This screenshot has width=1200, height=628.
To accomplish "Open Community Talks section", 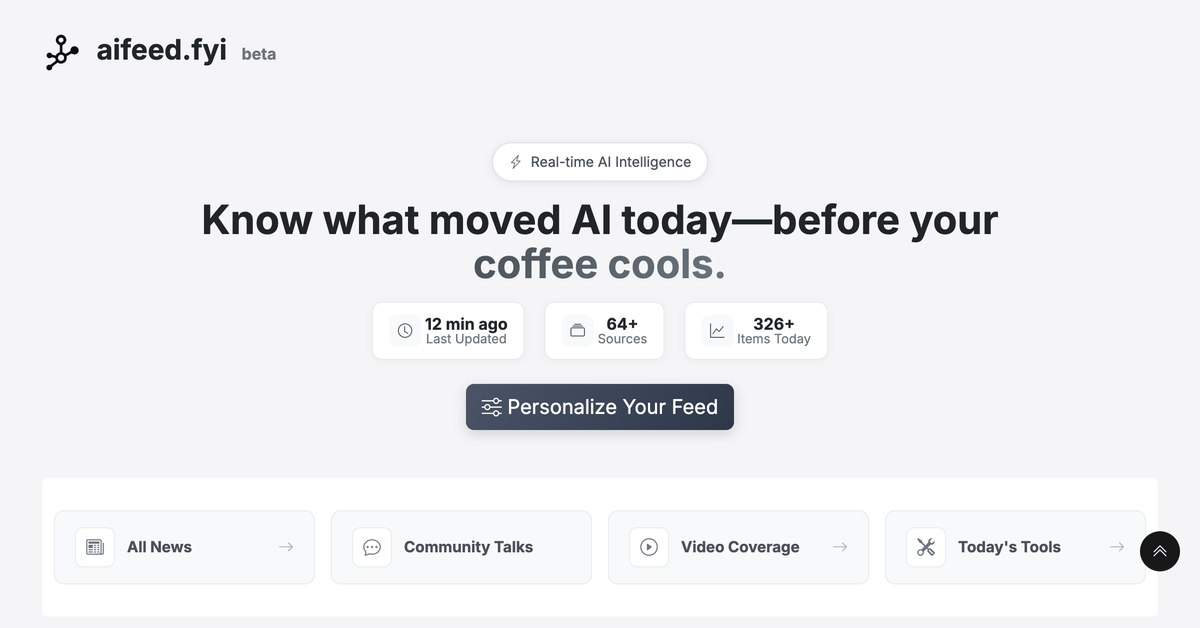I will 468,547.
